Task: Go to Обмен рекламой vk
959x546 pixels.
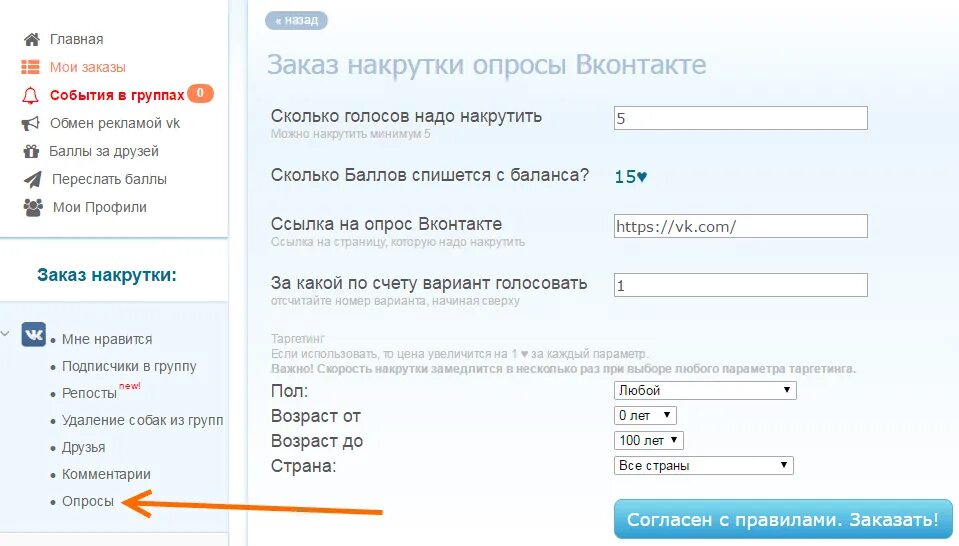Action: [x=115, y=124]
